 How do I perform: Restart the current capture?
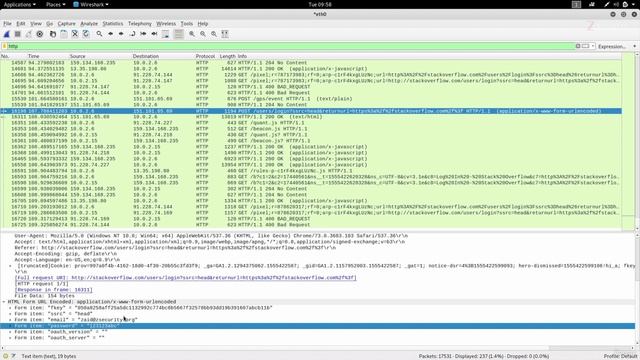point(29,34)
